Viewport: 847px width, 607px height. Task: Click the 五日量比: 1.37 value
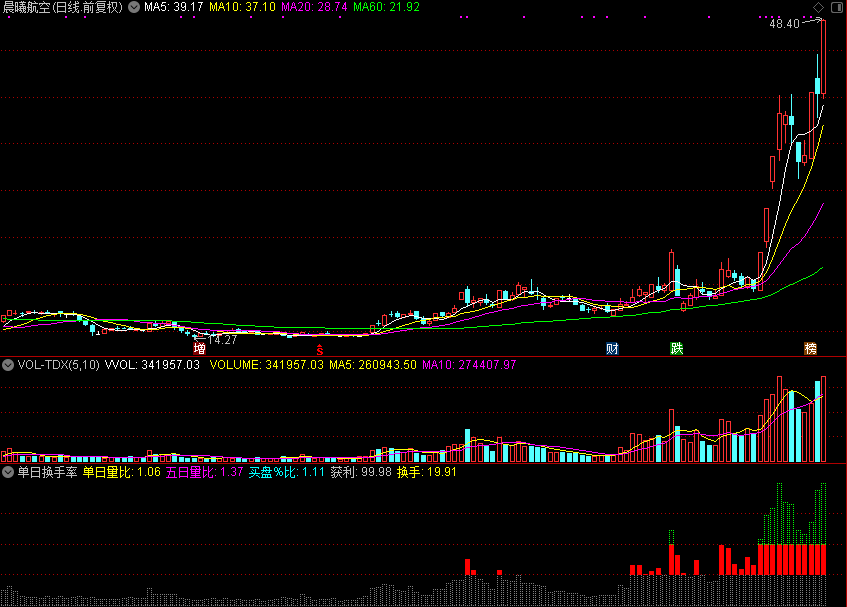(204, 472)
